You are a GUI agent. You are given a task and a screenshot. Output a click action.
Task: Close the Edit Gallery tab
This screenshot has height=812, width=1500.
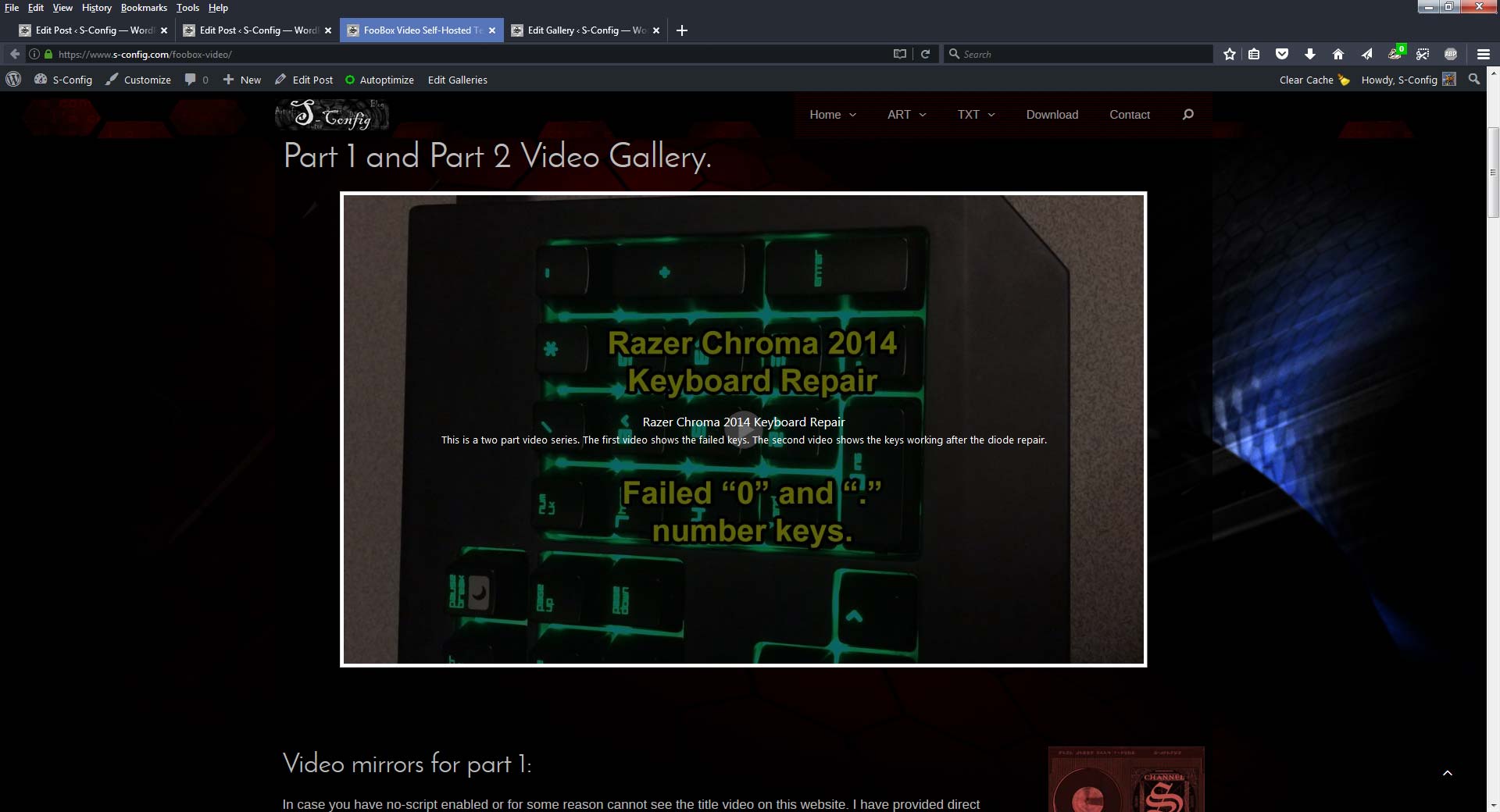point(656,30)
